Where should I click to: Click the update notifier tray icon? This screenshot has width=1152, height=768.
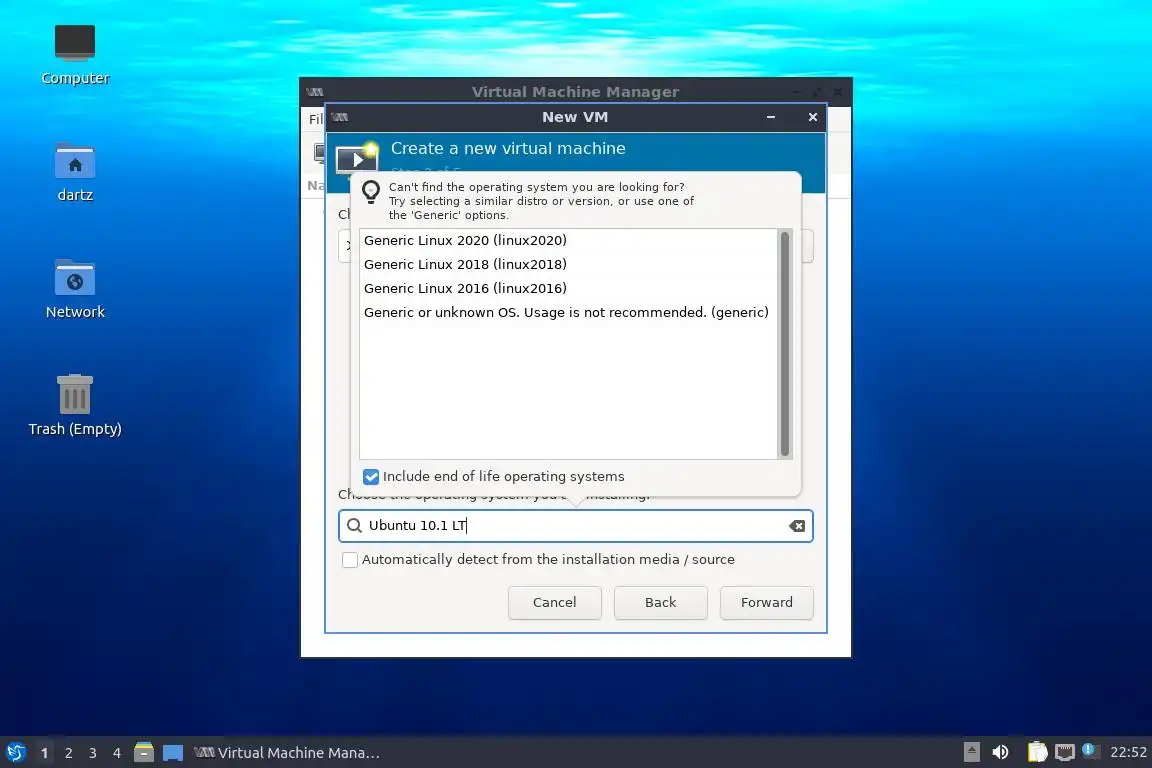tap(1090, 750)
